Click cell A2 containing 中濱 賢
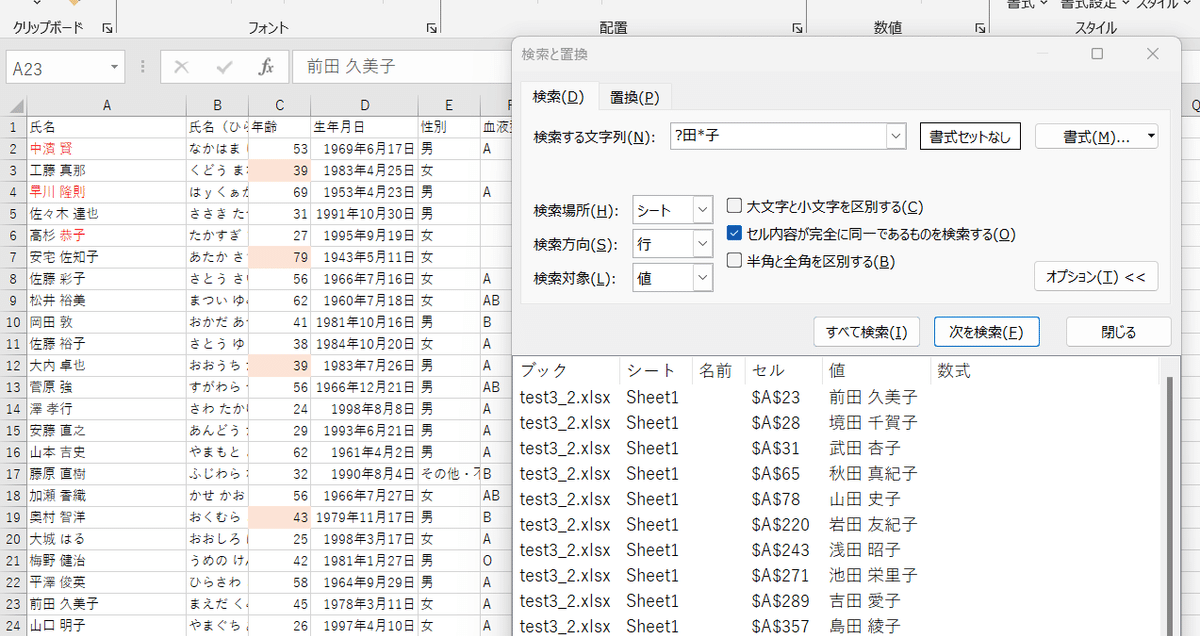Image resolution: width=1200 pixels, height=636 pixels. [106, 149]
